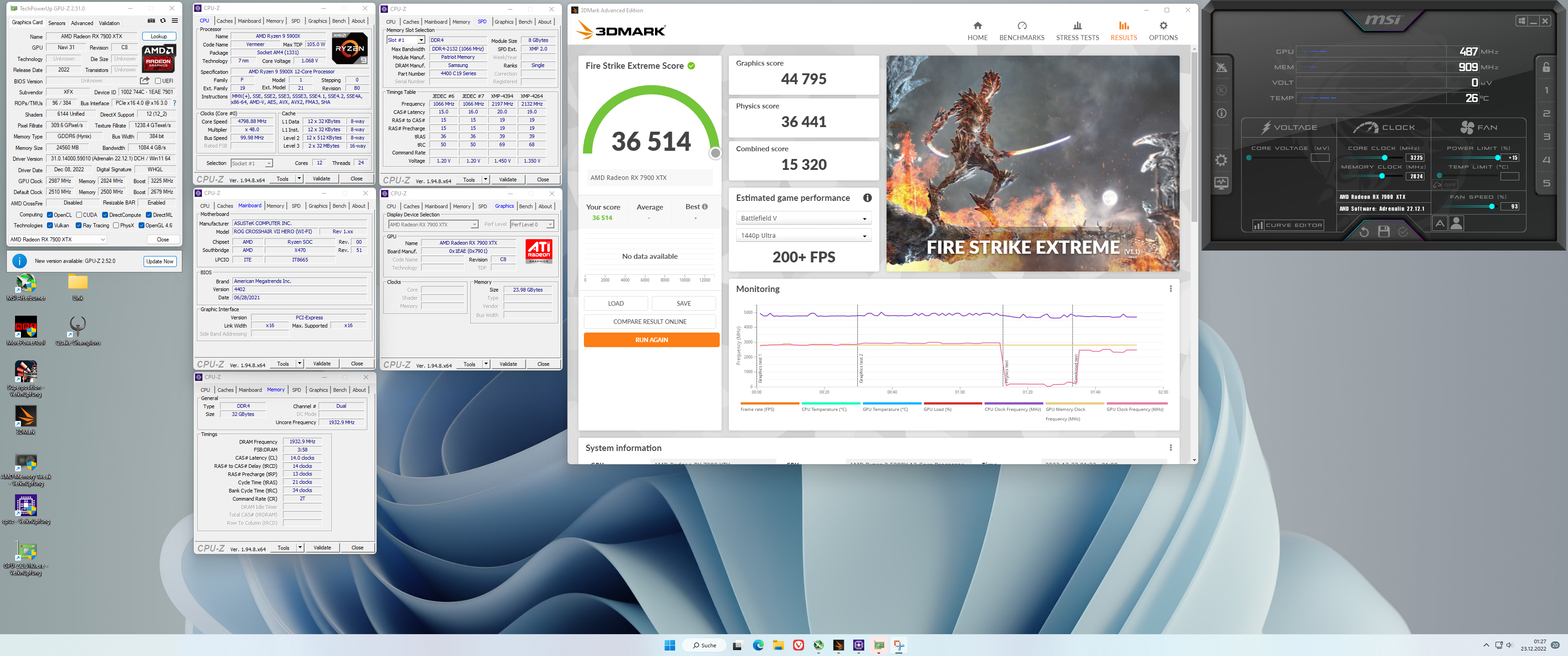Screen dimensions: 1568x656
Task: Open Windows Start menu
Action: (x=670, y=645)
